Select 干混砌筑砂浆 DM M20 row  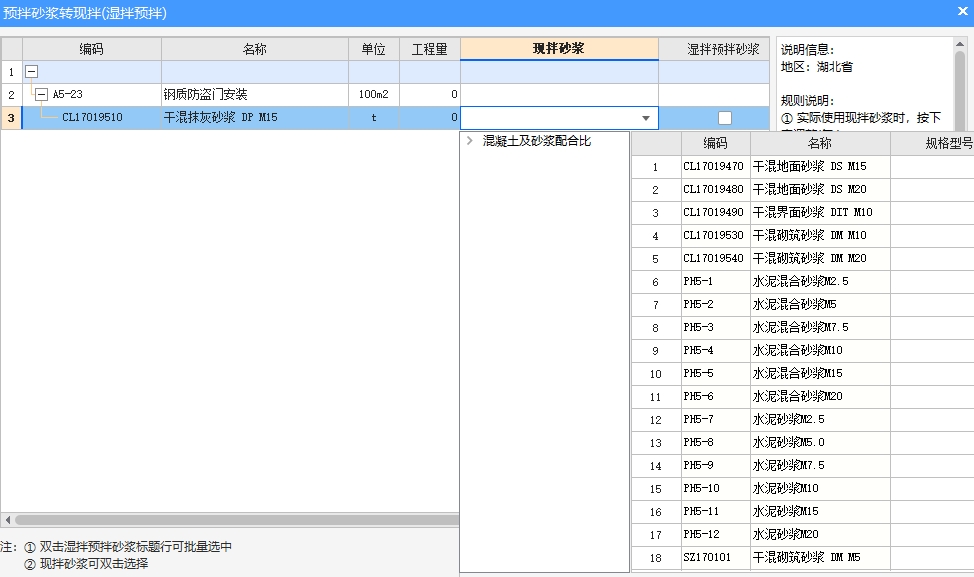point(803,258)
